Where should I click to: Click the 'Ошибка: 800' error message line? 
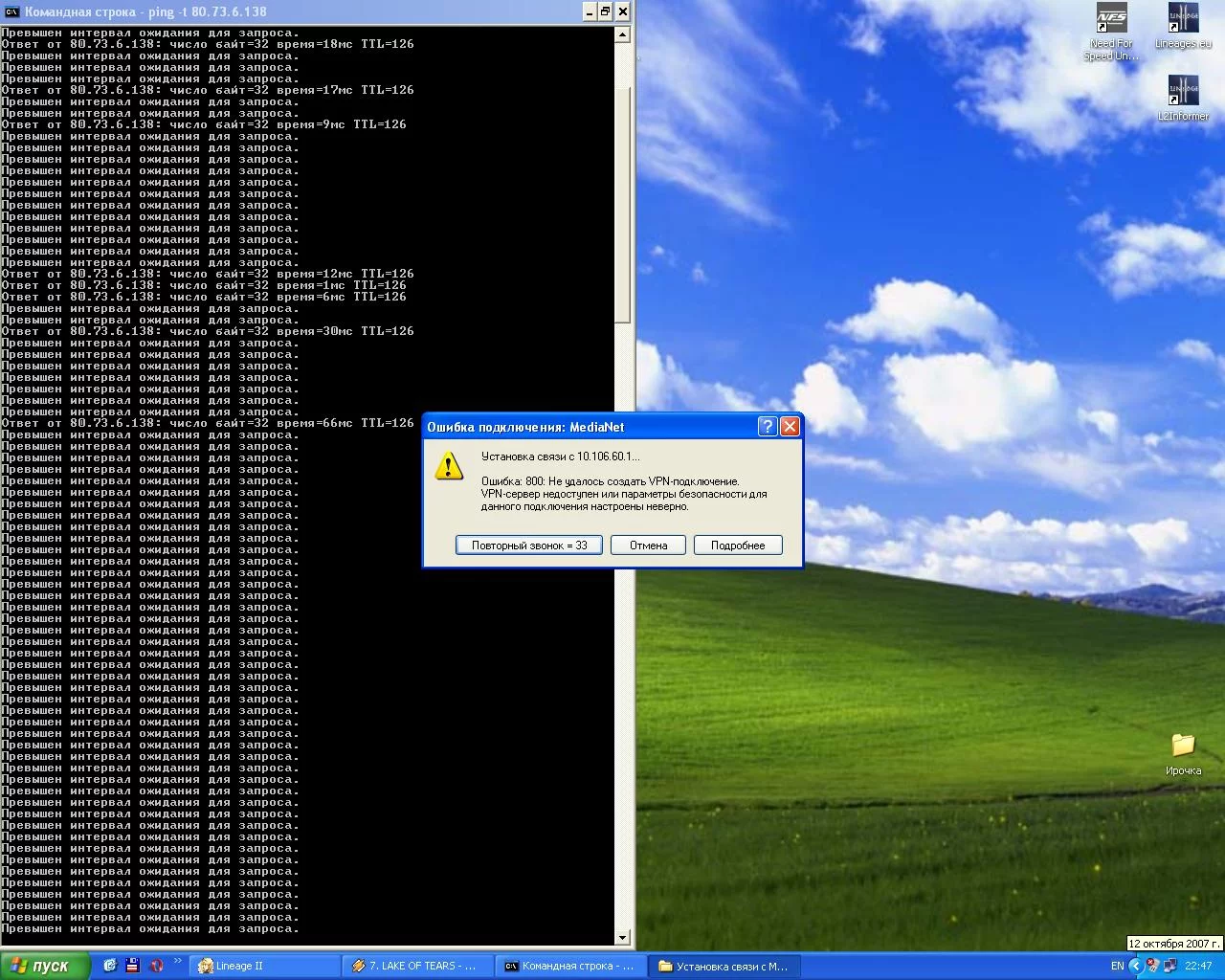[x=611, y=481]
